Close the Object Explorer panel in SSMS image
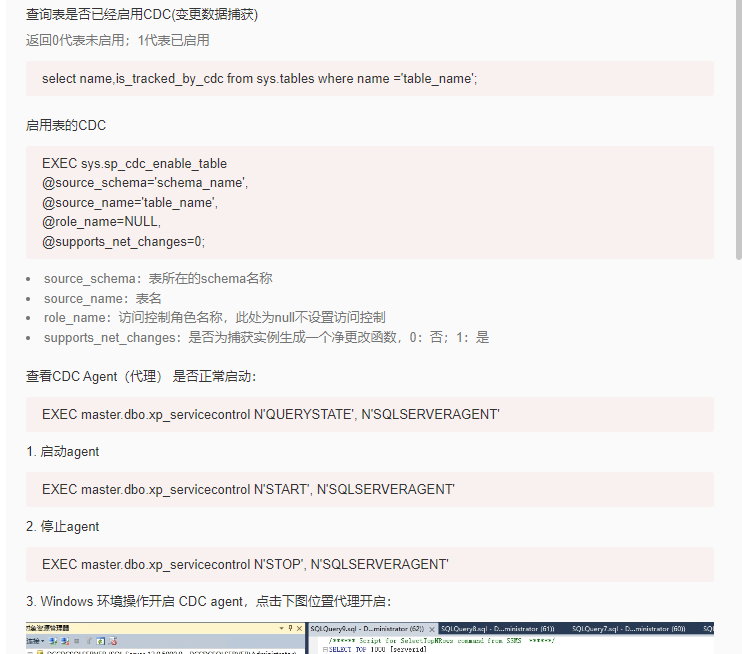Screen dimensions: 742x654 point(299,628)
